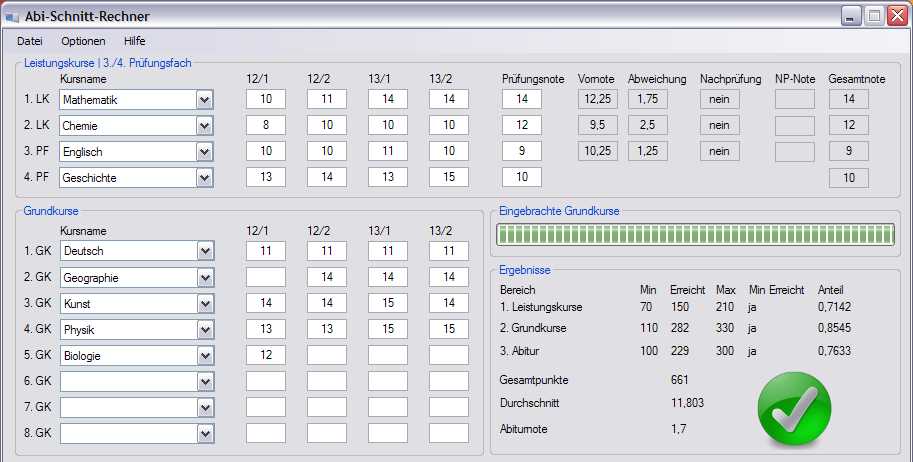Click Chemie Abweichung value 2,5
This screenshot has width=913, height=462.
coord(647,125)
